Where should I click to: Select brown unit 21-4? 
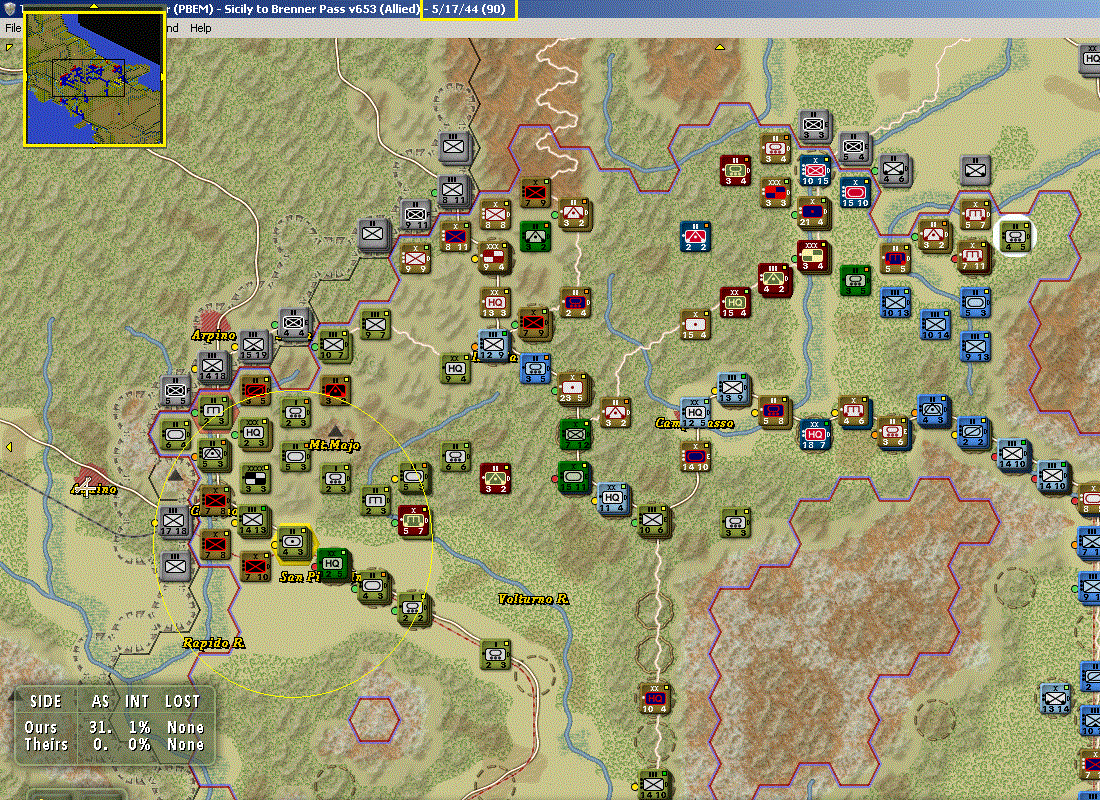[x=813, y=213]
